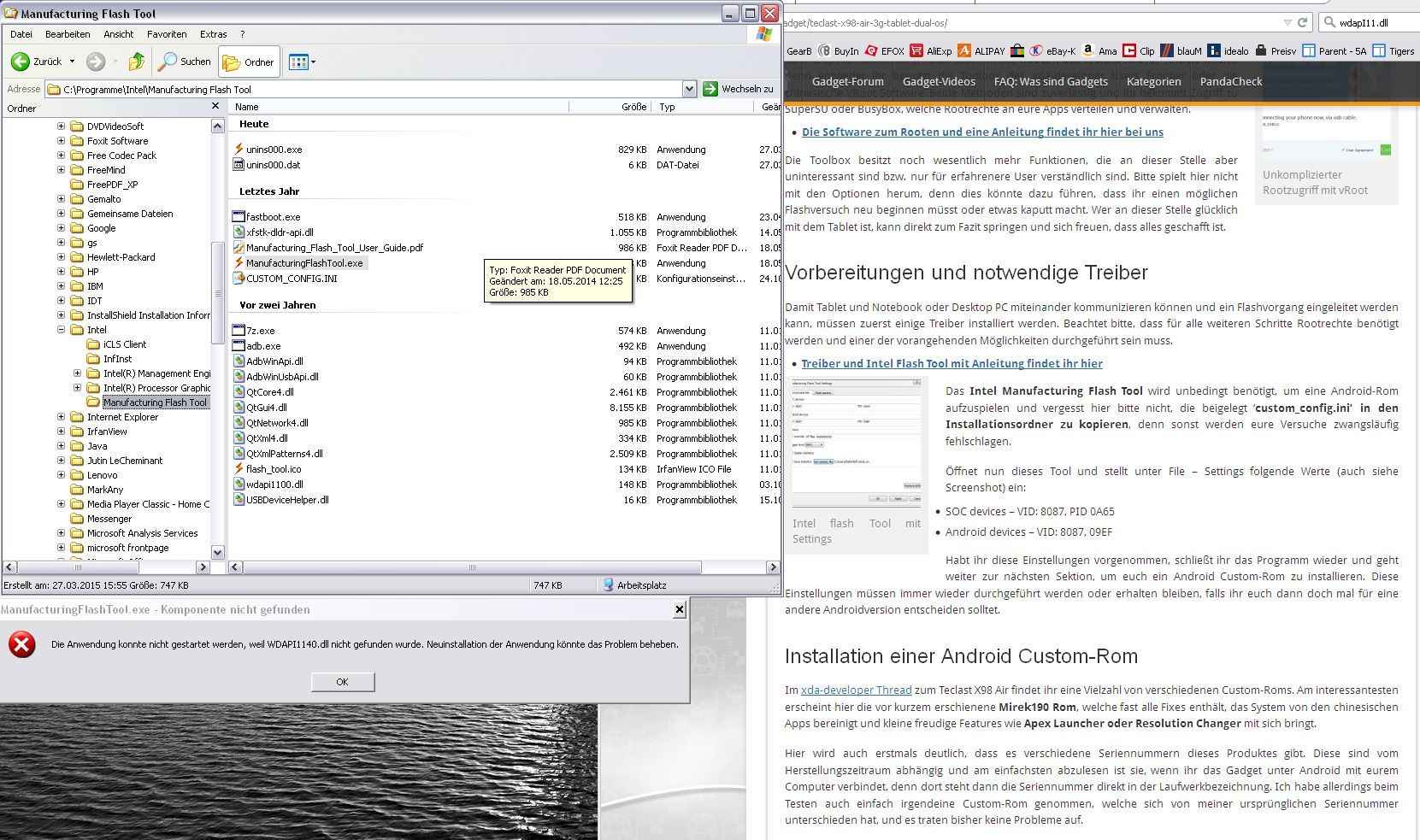Sort files by Typ column header
Screen dimensions: 1420x840
(x=704, y=107)
